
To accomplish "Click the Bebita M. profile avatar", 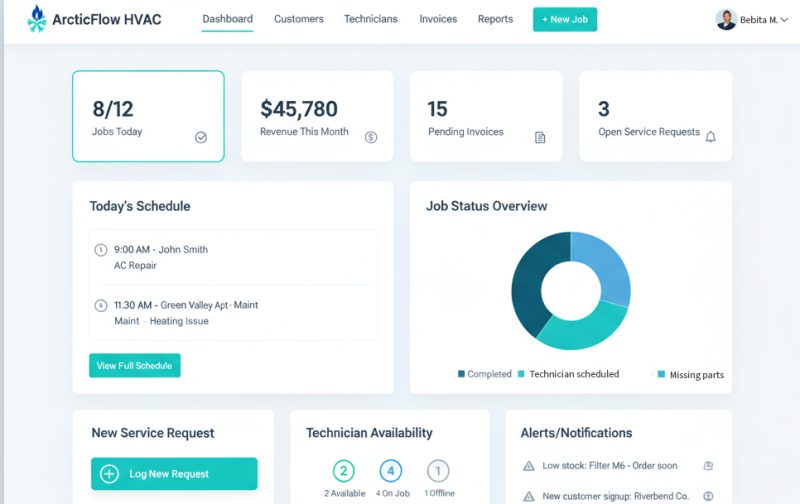I will coord(726,19).
